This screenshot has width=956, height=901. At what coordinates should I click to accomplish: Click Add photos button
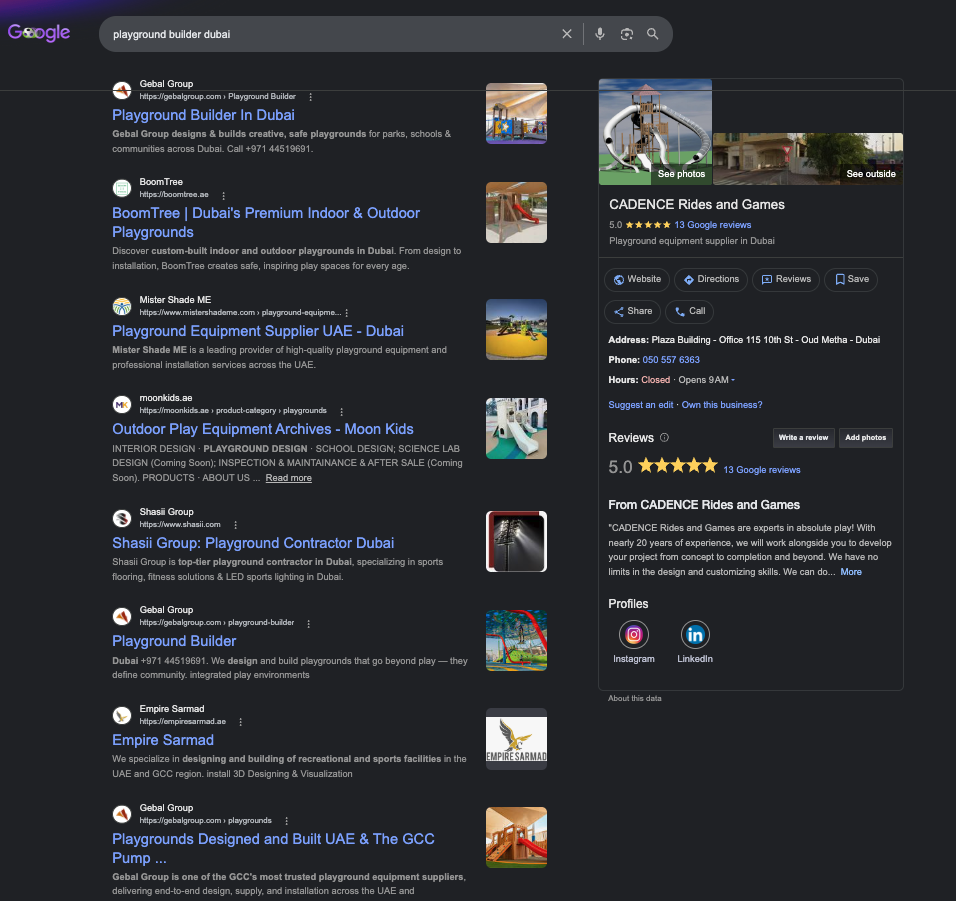click(866, 438)
